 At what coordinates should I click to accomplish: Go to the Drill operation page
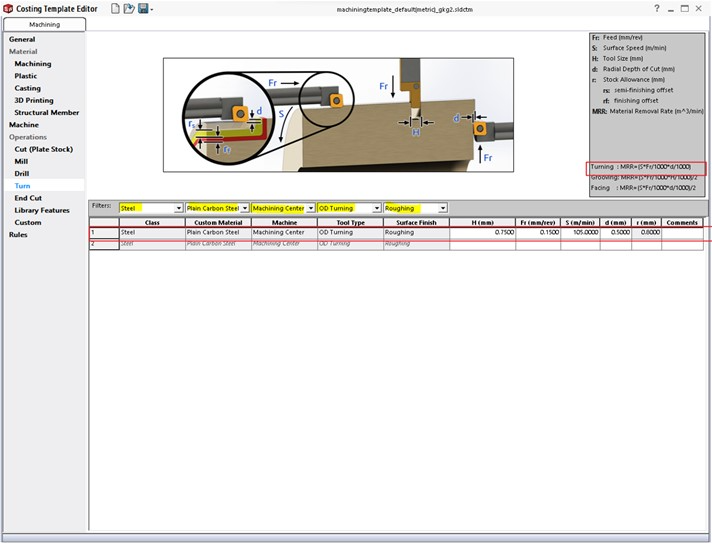point(23,173)
